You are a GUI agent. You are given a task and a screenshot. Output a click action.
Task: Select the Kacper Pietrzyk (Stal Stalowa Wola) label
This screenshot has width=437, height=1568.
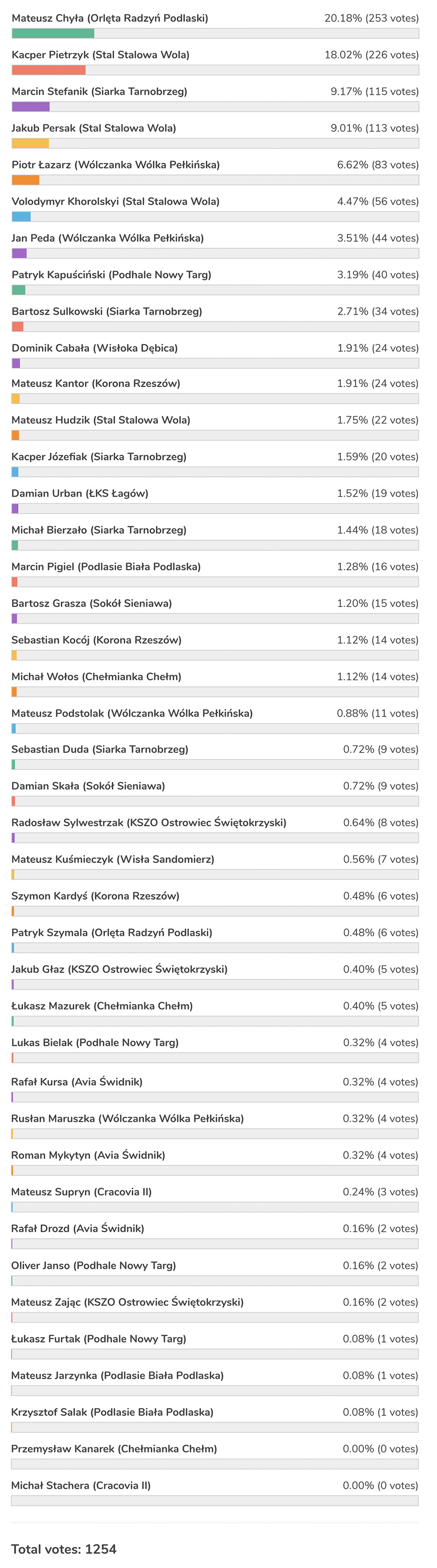(101, 55)
